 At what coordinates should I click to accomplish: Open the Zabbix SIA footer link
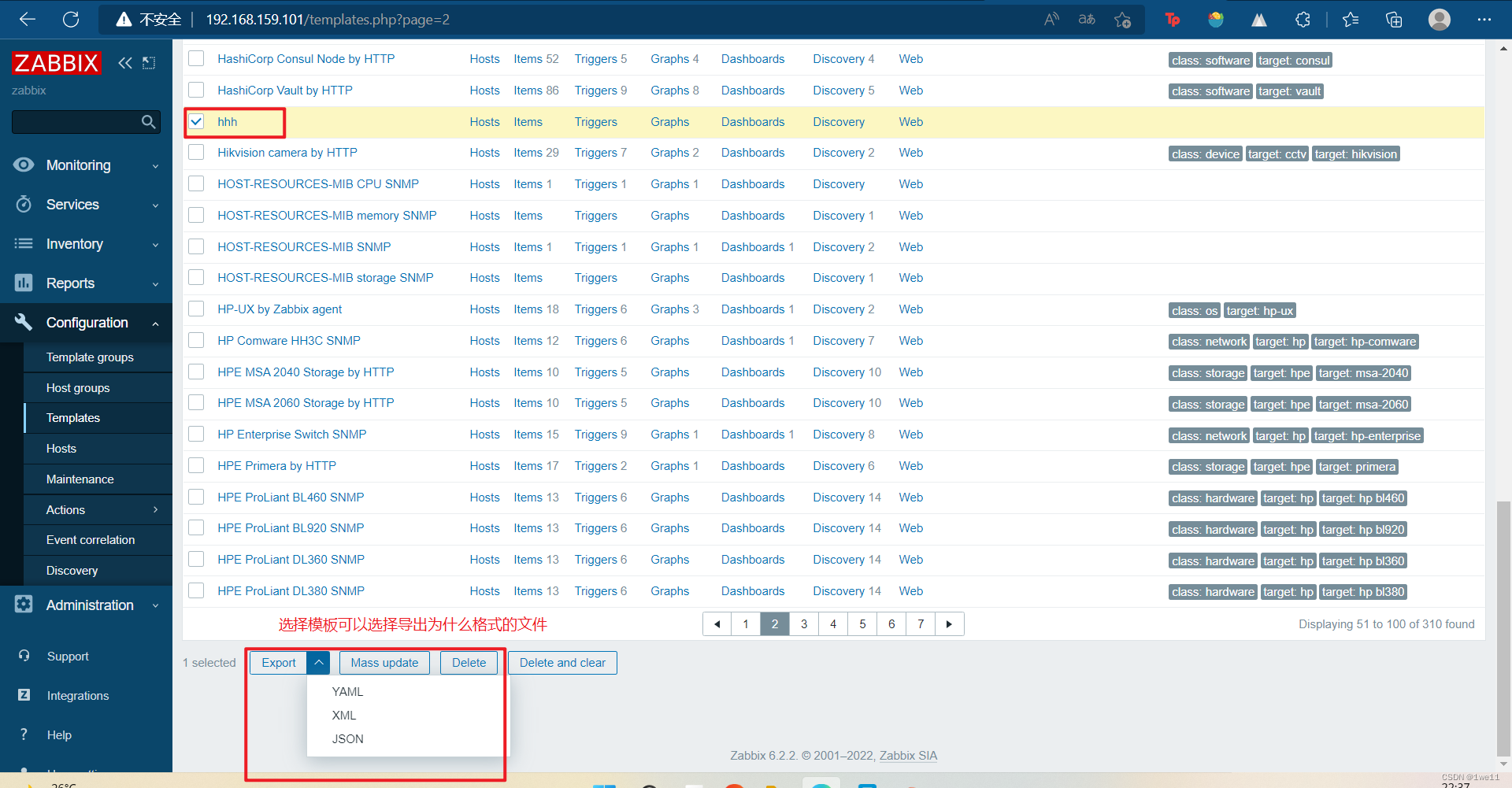point(908,756)
